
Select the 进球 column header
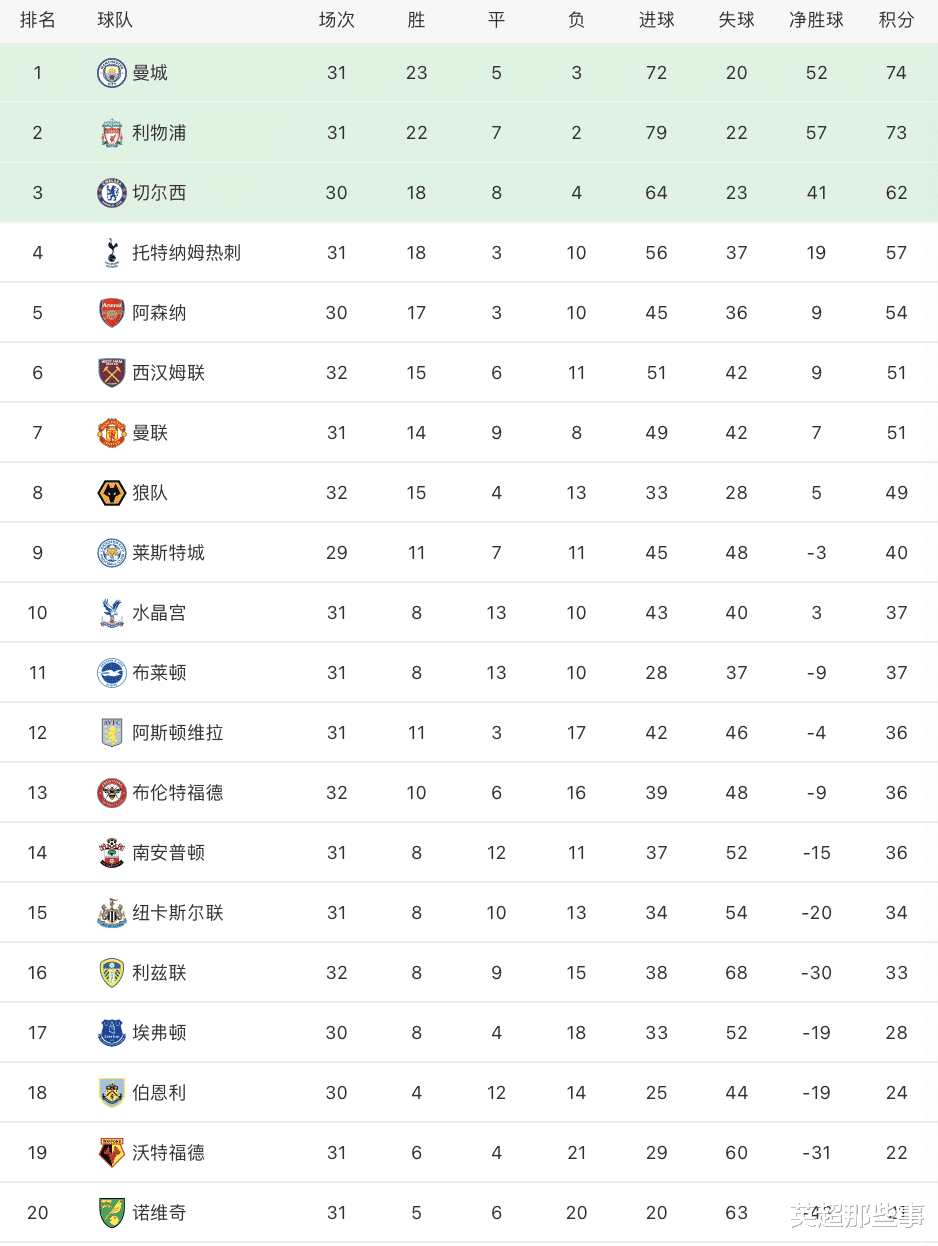tap(656, 20)
